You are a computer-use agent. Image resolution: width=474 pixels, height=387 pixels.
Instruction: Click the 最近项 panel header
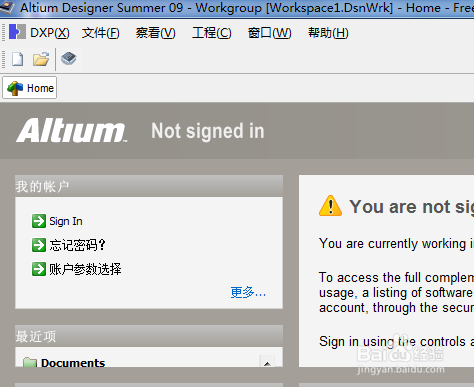click(x=149, y=336)
